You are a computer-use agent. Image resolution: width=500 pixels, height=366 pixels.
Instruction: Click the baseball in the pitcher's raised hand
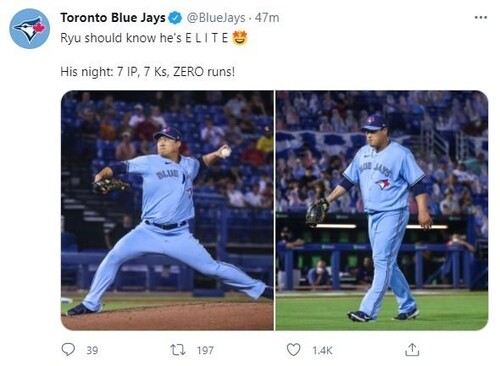(x=226, y=152)
